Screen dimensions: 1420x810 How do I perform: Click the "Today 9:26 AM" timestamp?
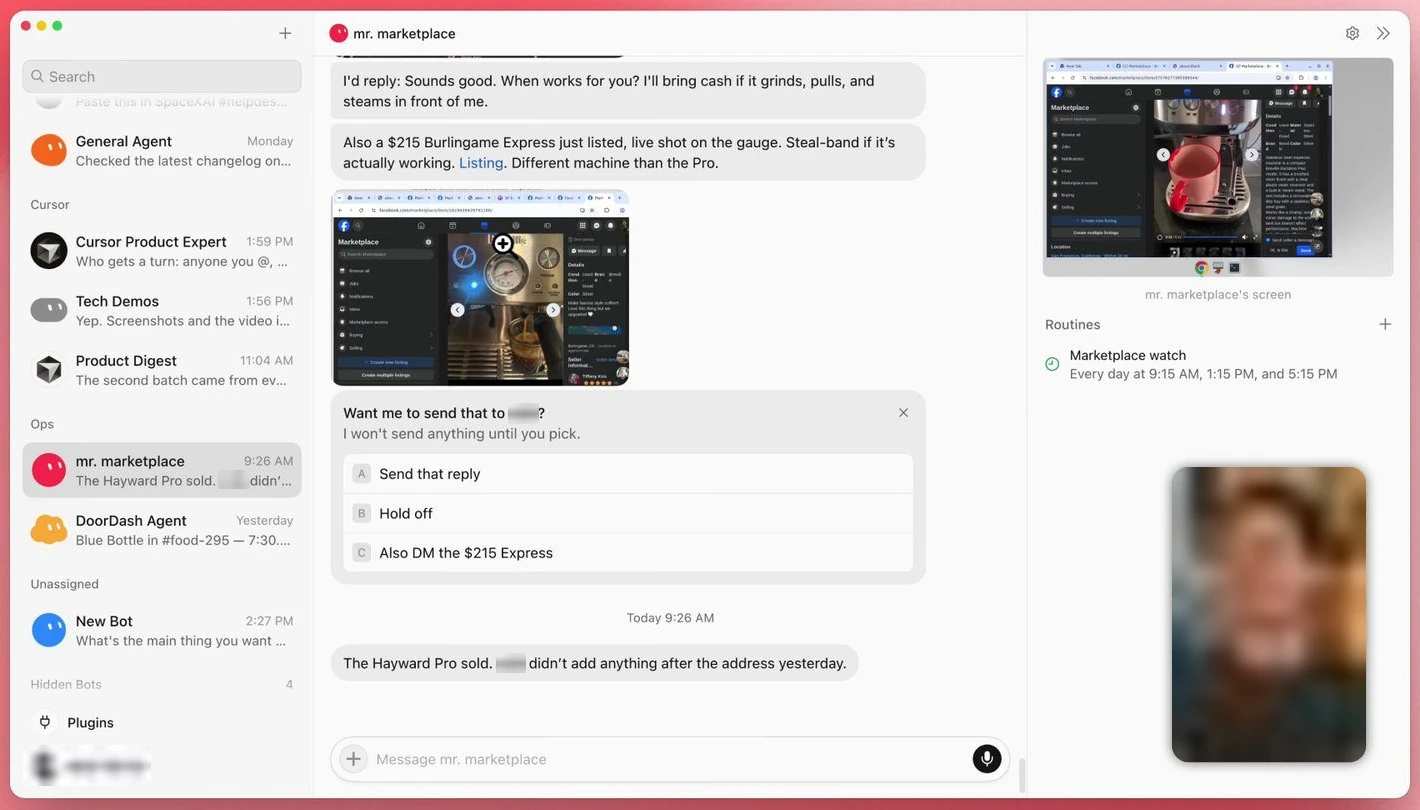670,618
